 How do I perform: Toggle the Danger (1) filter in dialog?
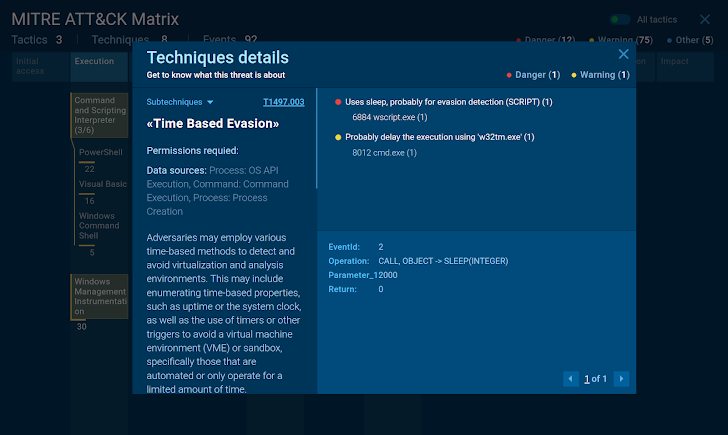[x=535, y=75]
